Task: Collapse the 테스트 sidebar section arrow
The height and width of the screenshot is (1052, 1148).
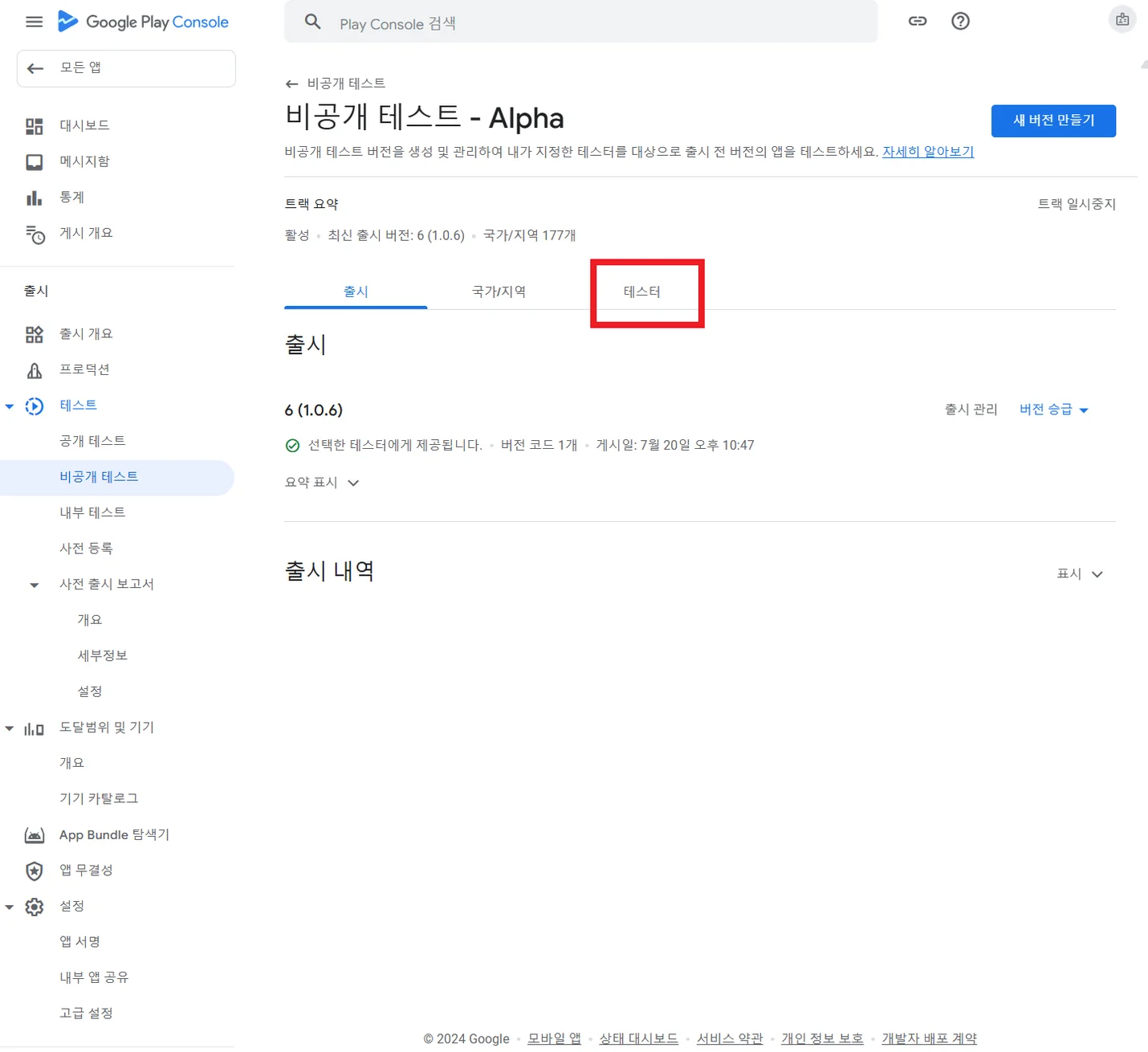Action: point(10,406)
